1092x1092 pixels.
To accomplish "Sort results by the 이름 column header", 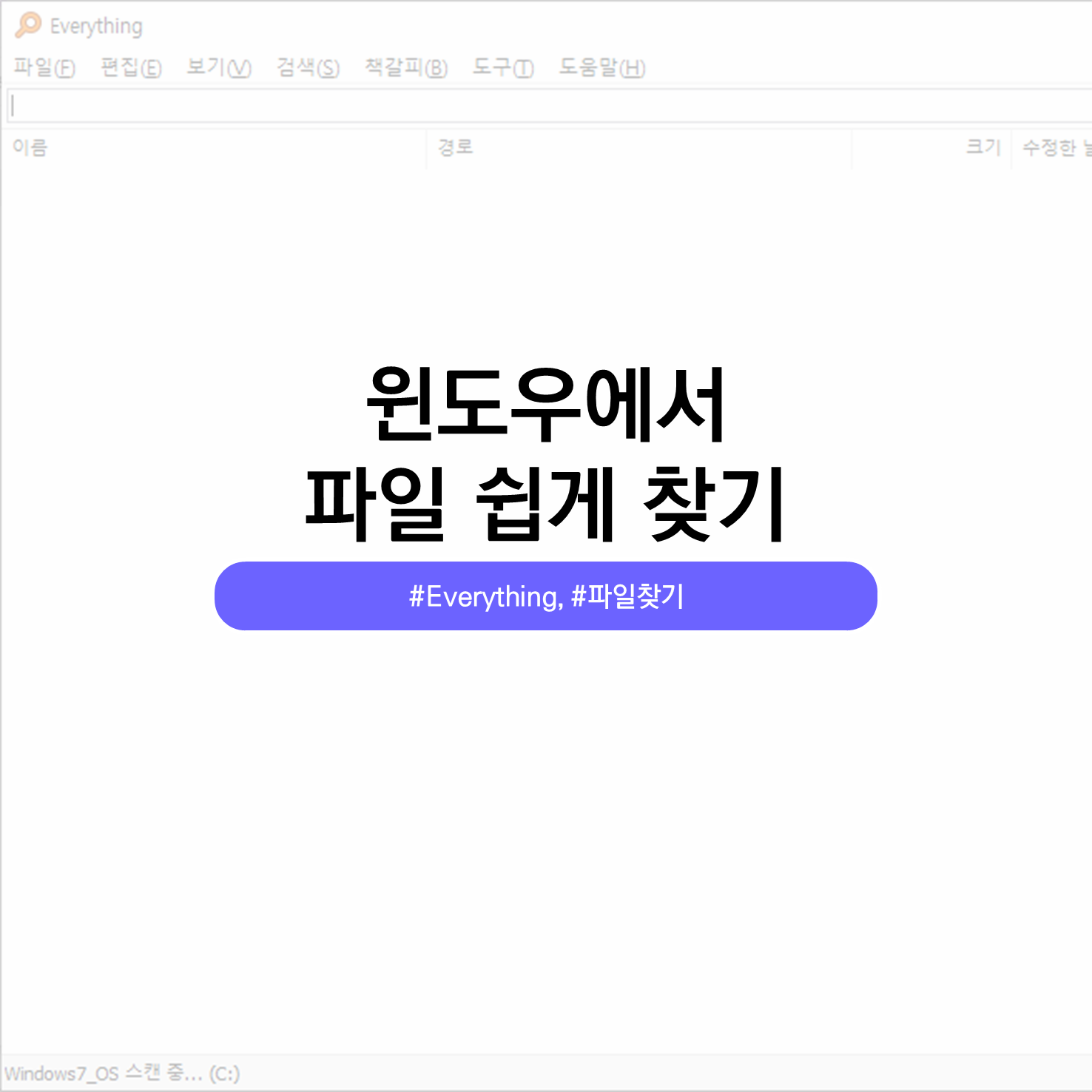I will click(214, 148).
